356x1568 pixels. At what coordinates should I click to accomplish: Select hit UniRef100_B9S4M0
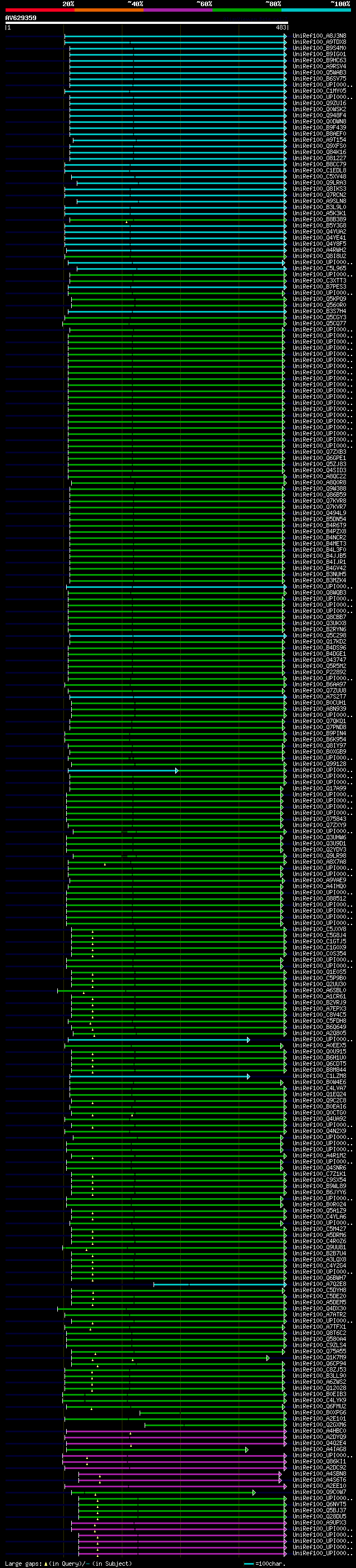click(x=319, y=48)
